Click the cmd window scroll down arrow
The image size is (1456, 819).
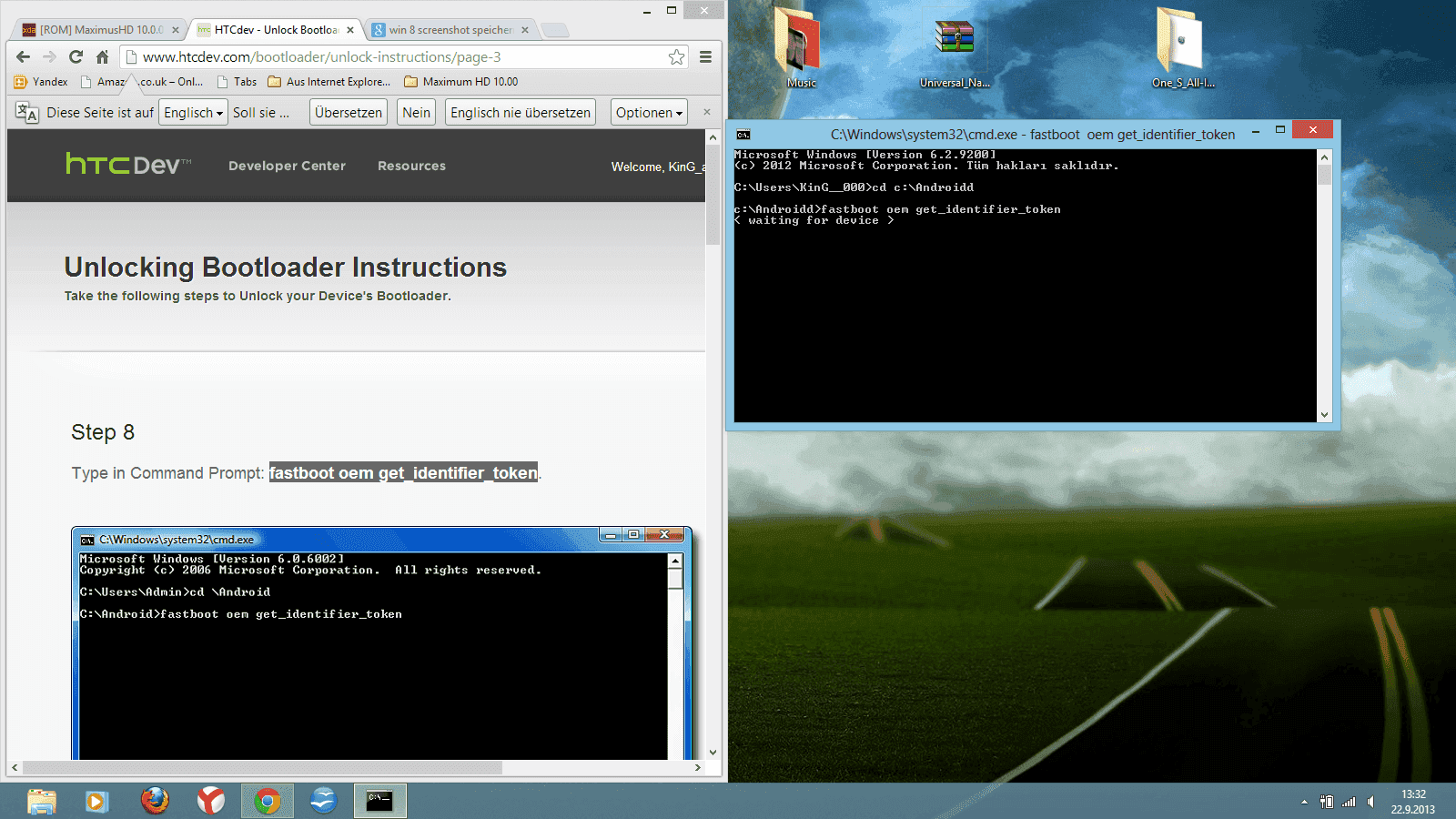click(1324, 415)
